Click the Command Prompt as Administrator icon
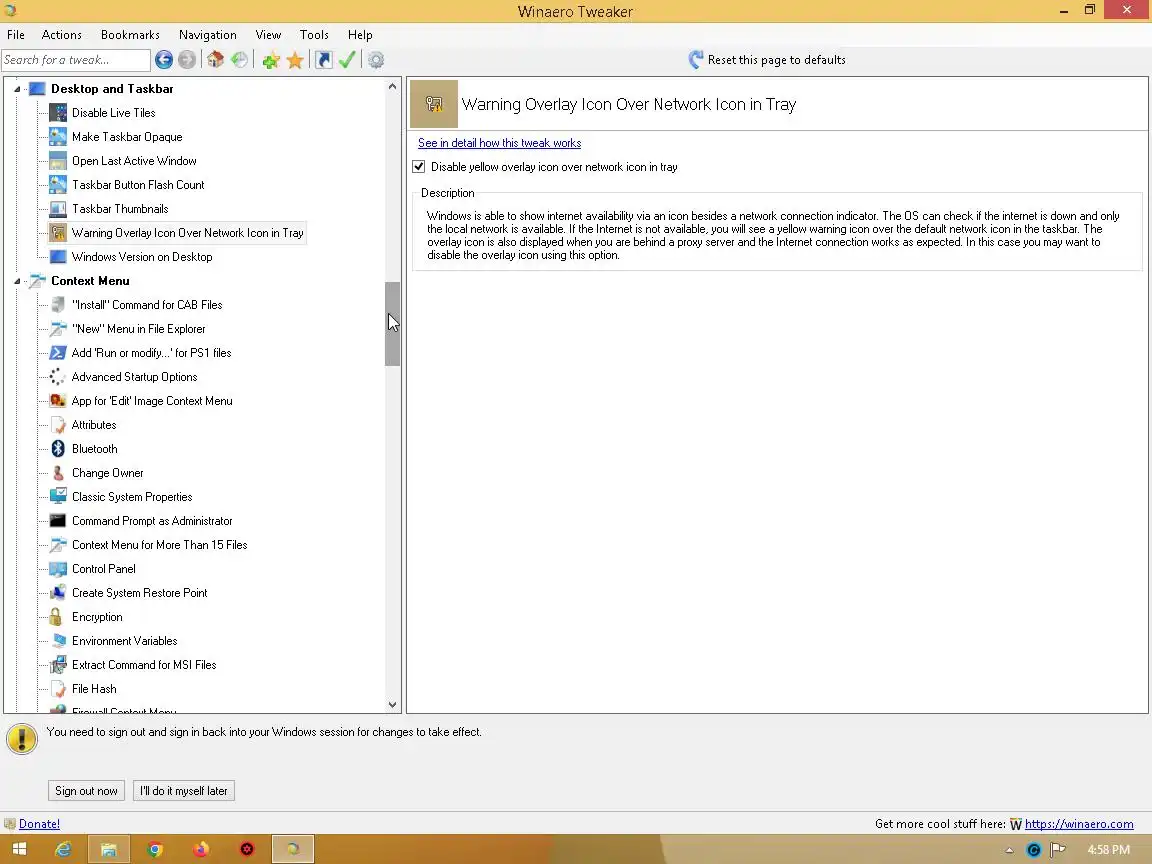This screenshot has width=1152, height=864. click(x=58, y=521)
